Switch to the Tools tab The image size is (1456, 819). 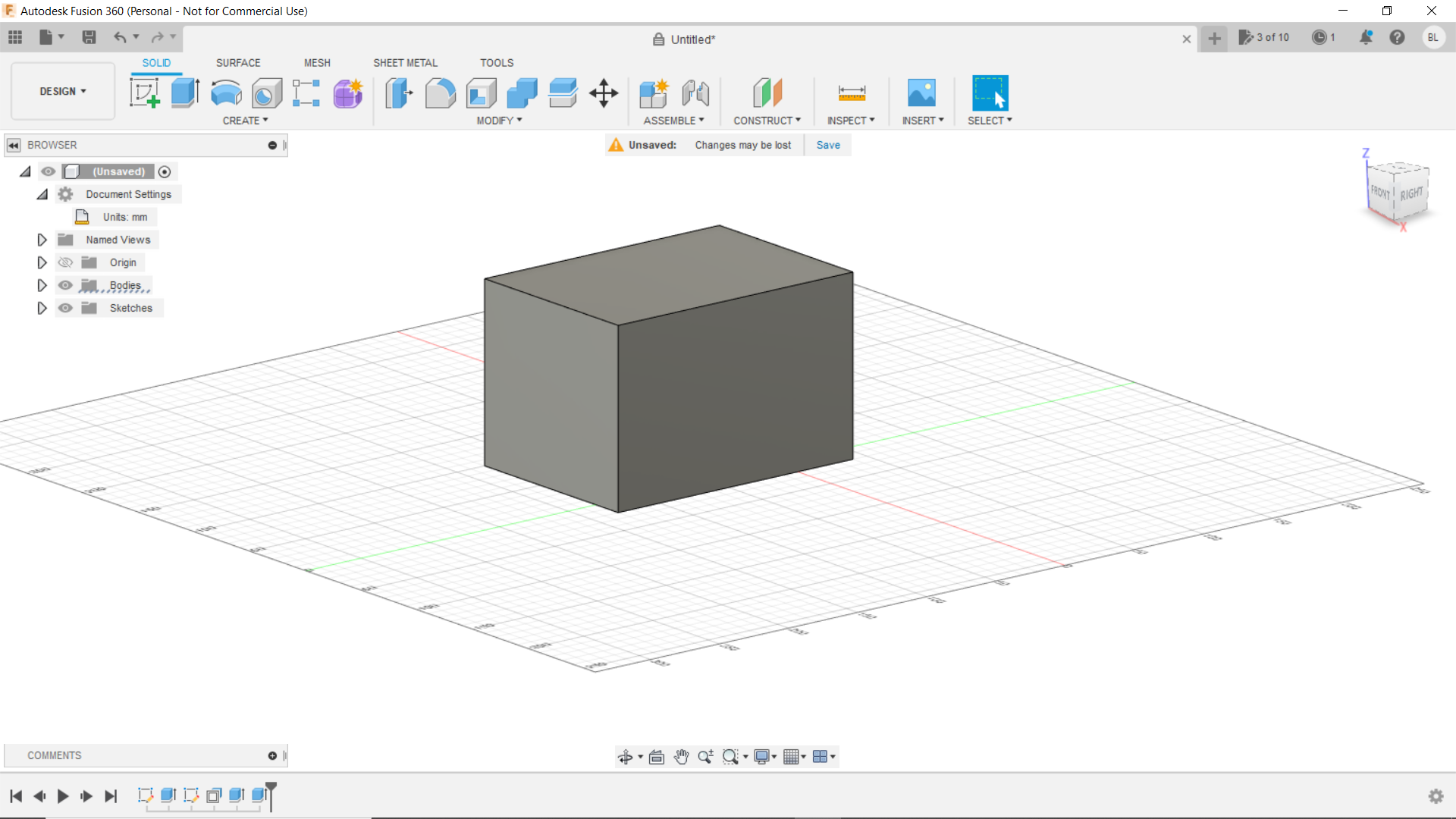tap(497, 63)
